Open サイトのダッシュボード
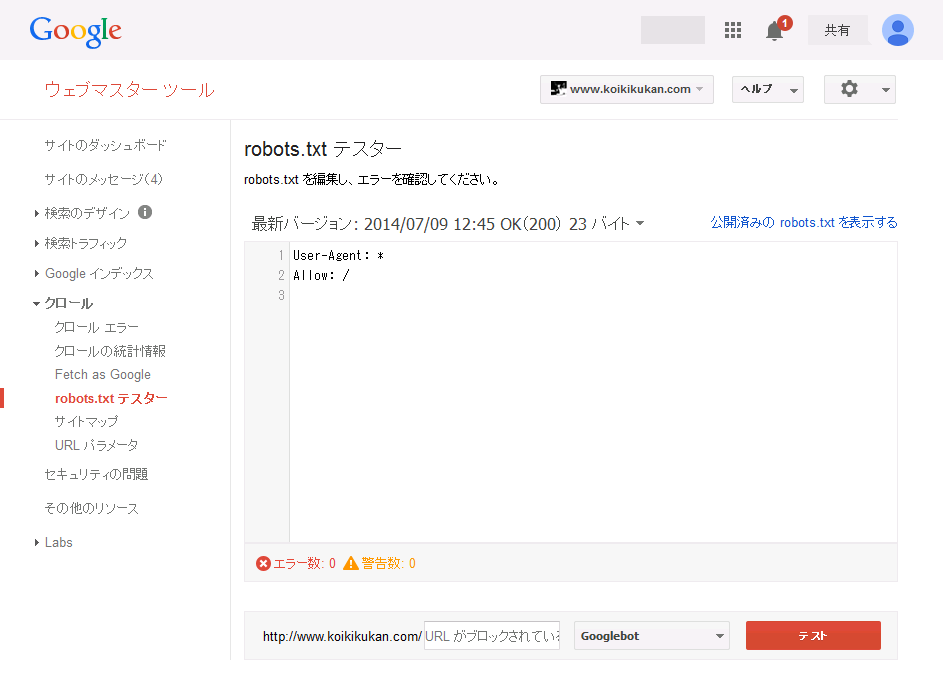Image resolution: width=943 pixels, height=682 pixels. (105, 145)
